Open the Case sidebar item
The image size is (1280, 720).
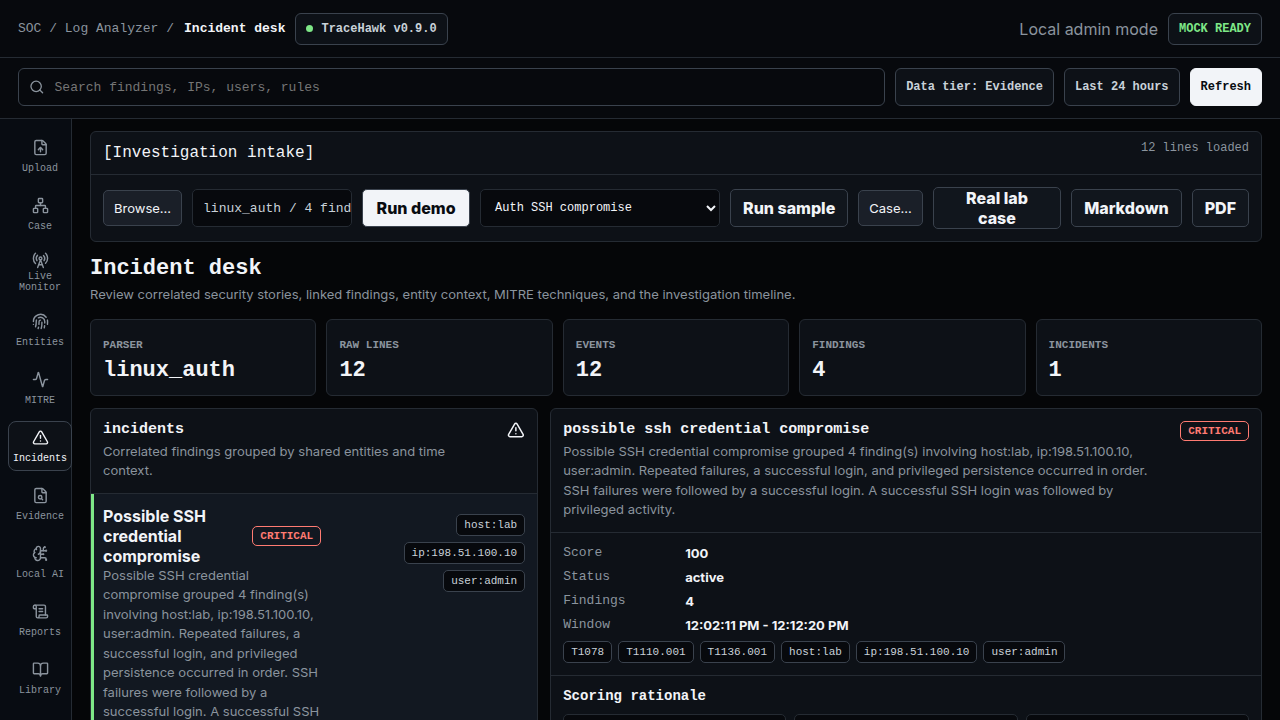tap(40, 213)
